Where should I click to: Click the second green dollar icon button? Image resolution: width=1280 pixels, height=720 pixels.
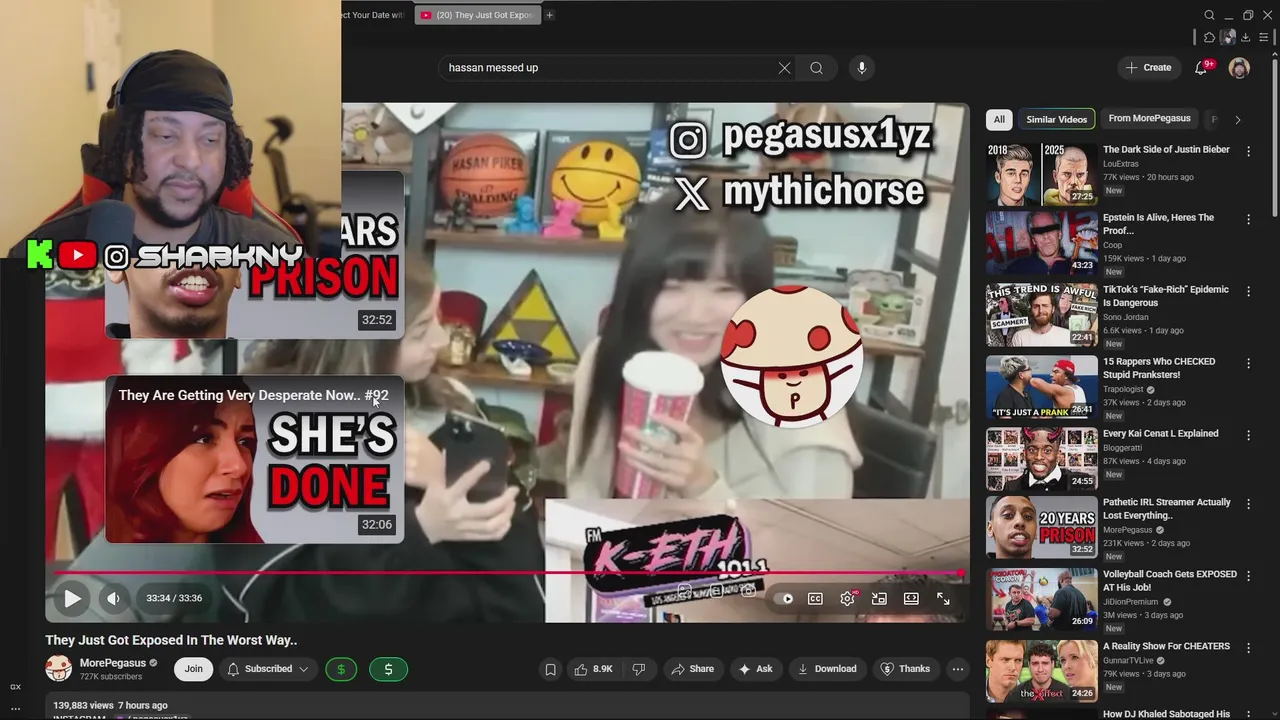pos(388,669)
